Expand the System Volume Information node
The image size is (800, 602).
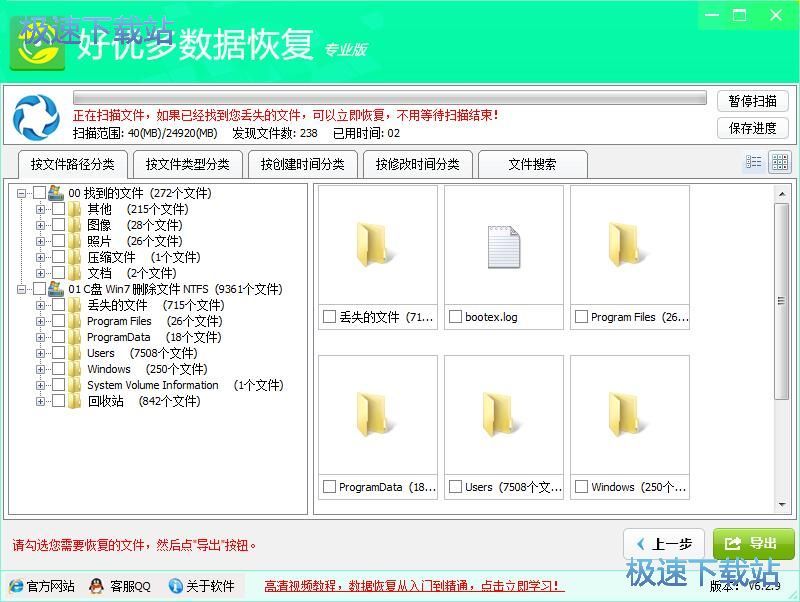[x=40, y=385]
